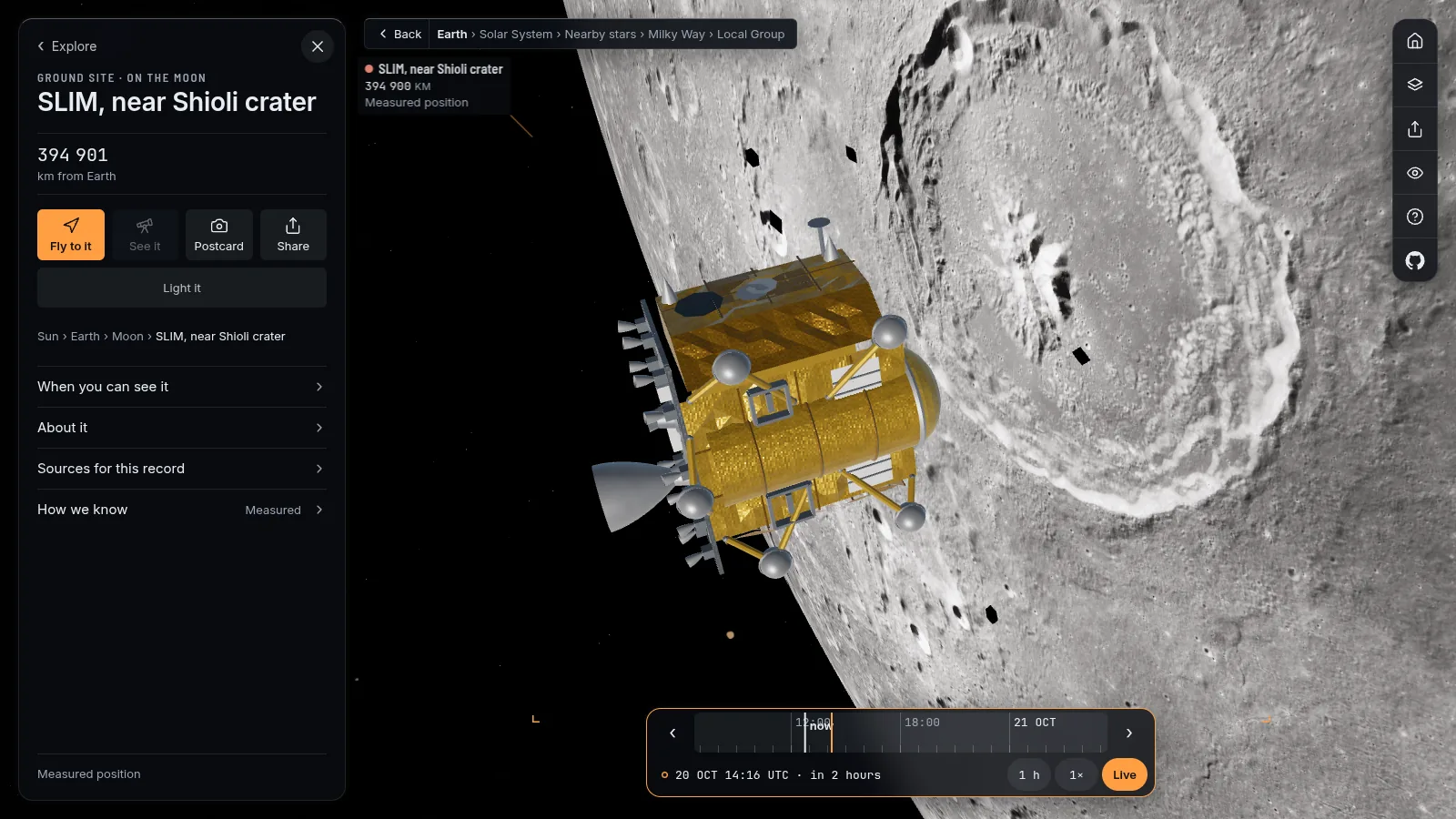
Task: Open the help question mark icon
Action: pyautogui.click(x=1415, y=217)
